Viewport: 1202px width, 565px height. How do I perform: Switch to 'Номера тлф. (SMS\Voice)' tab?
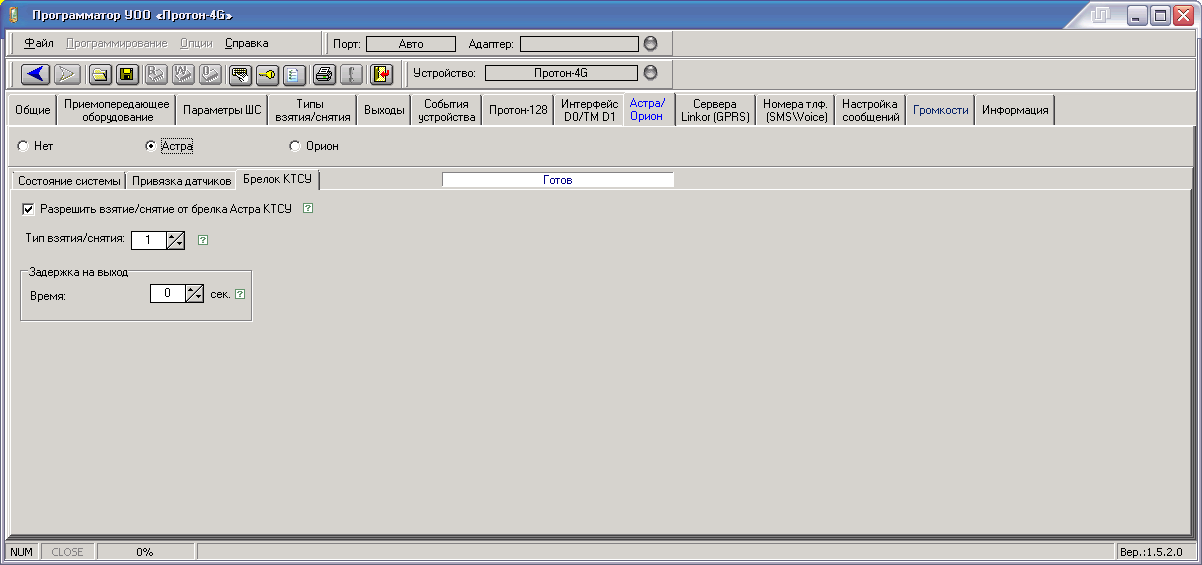796,110
